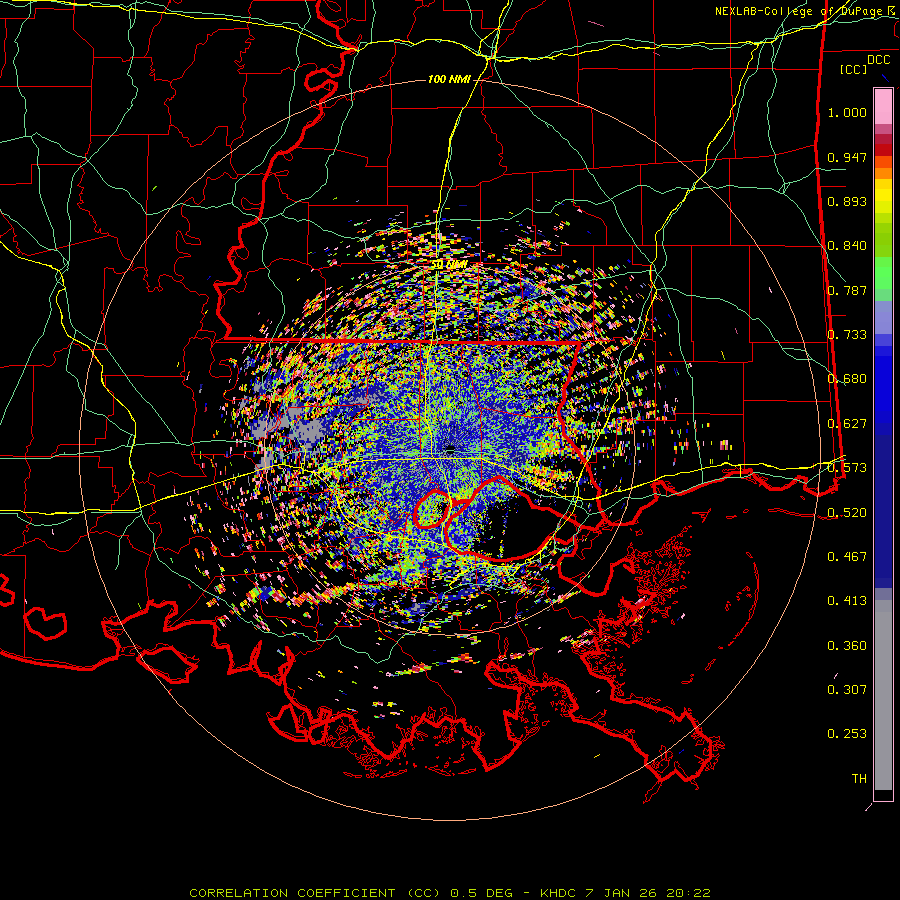Image resolution: width=900 pixels, height=900 pixels.
Task: Click the DCC label above the color bar
Action: click(x=878, y=60)
